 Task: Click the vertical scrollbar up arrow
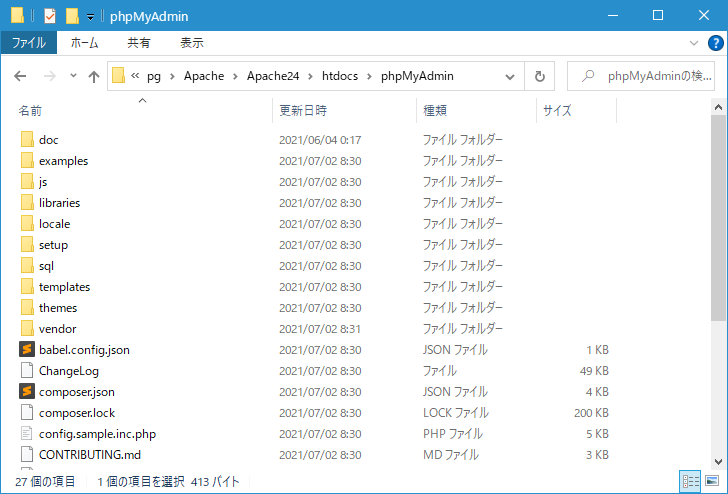(718, 108)
